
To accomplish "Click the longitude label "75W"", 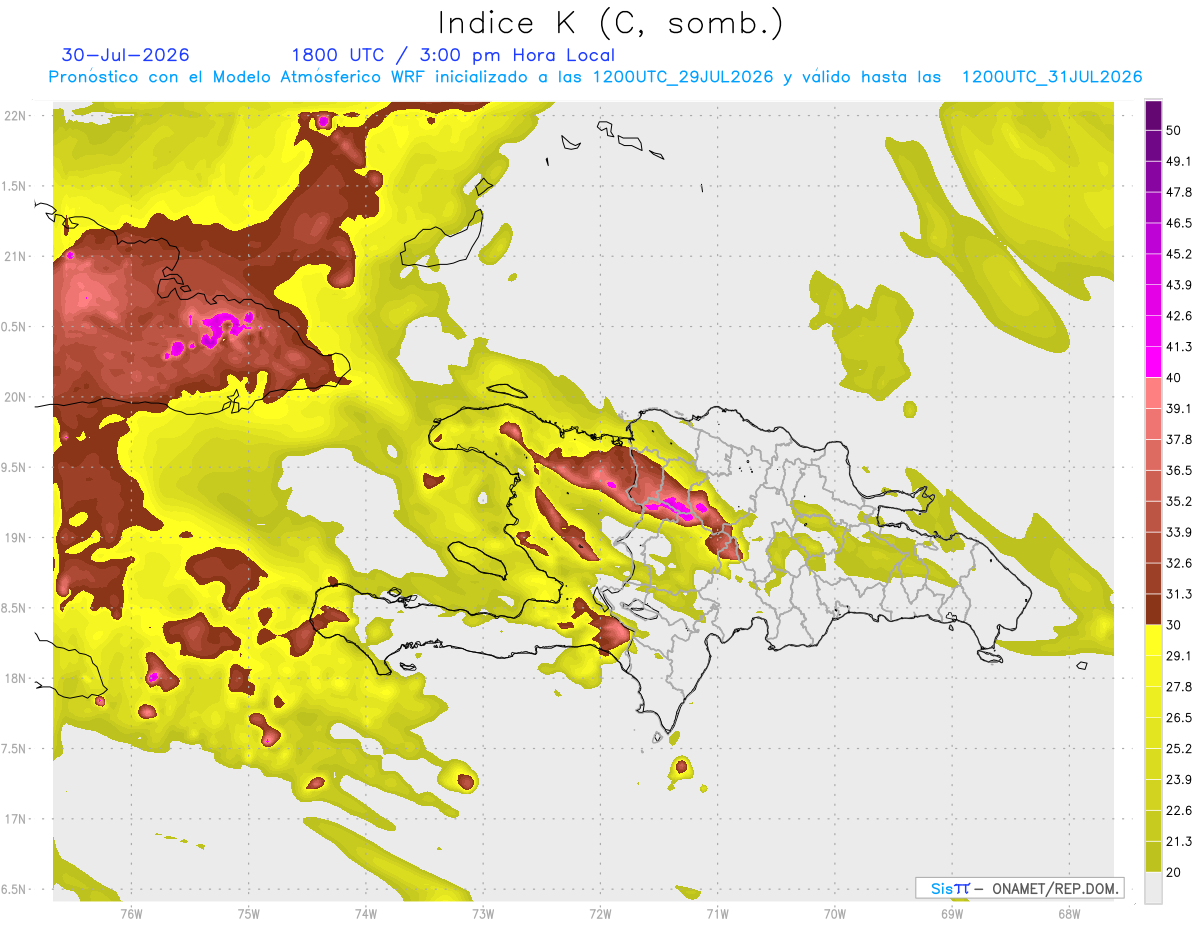I will coord(249,913).
